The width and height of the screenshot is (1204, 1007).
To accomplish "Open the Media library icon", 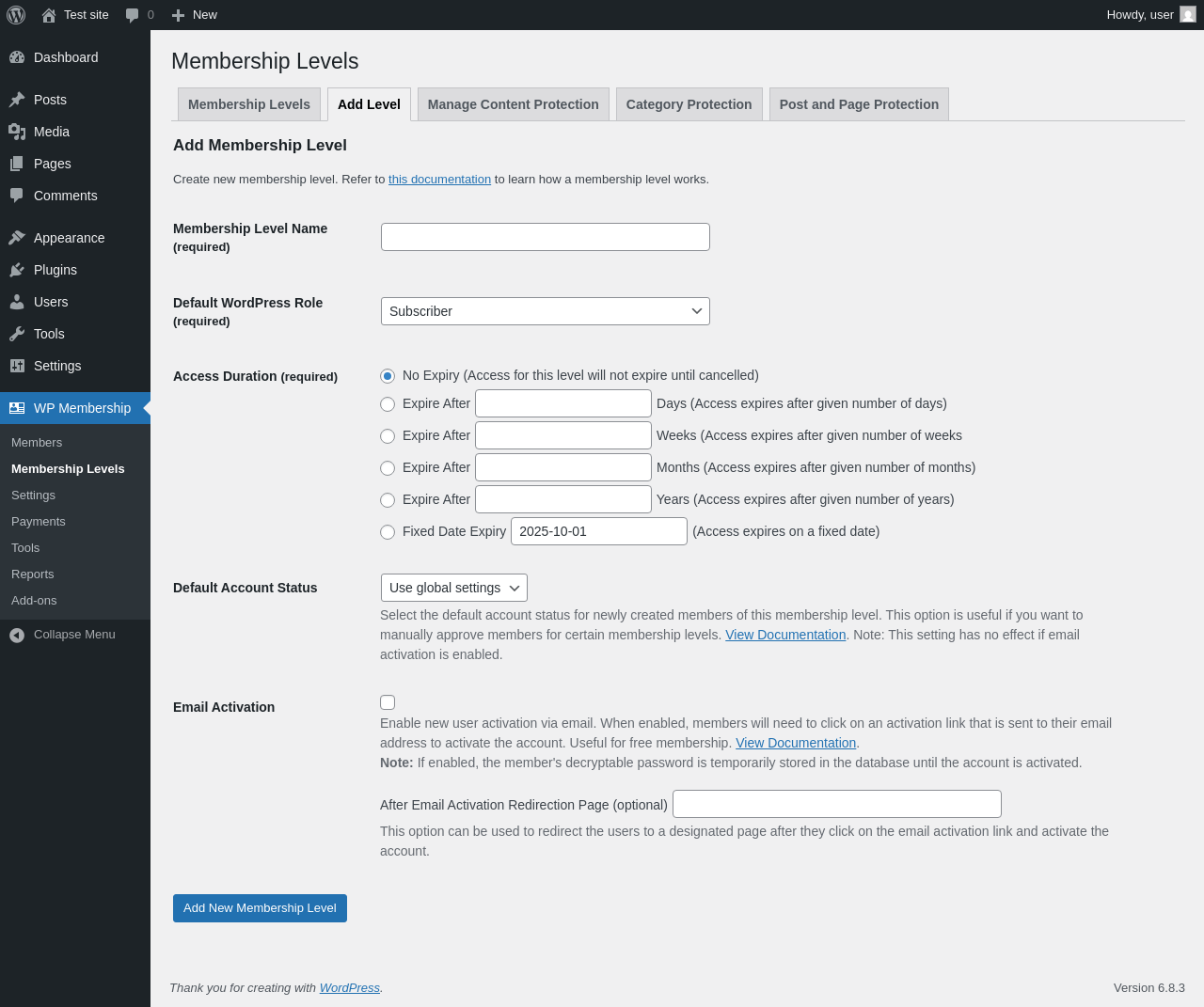I will [x=17, y=132].
